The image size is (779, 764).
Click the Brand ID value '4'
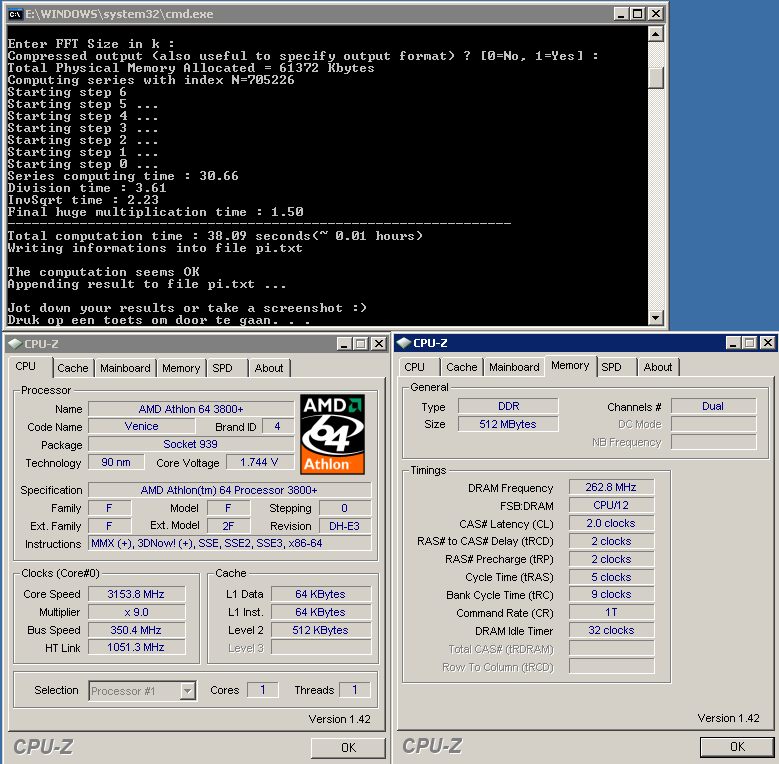click(x=277, y=426)
